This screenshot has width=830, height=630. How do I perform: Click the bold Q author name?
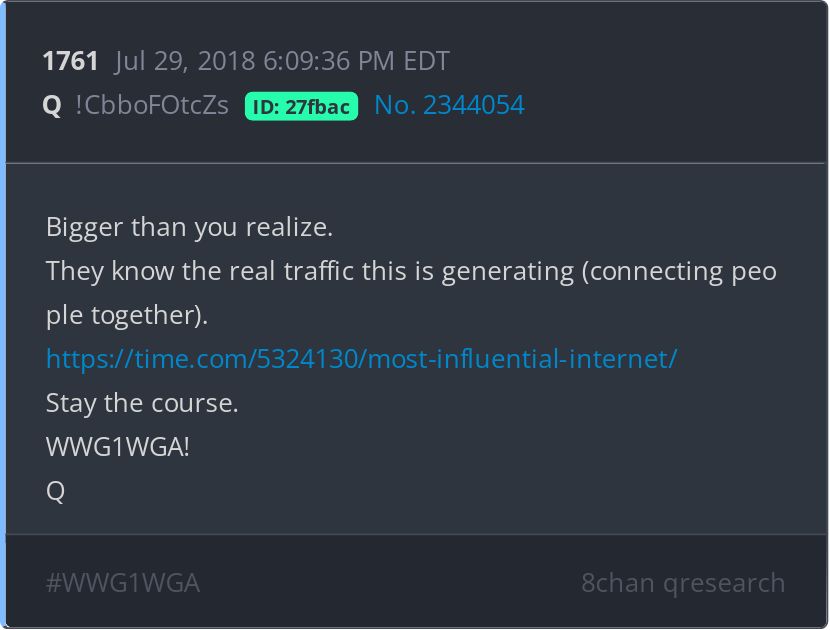(52, 105)
